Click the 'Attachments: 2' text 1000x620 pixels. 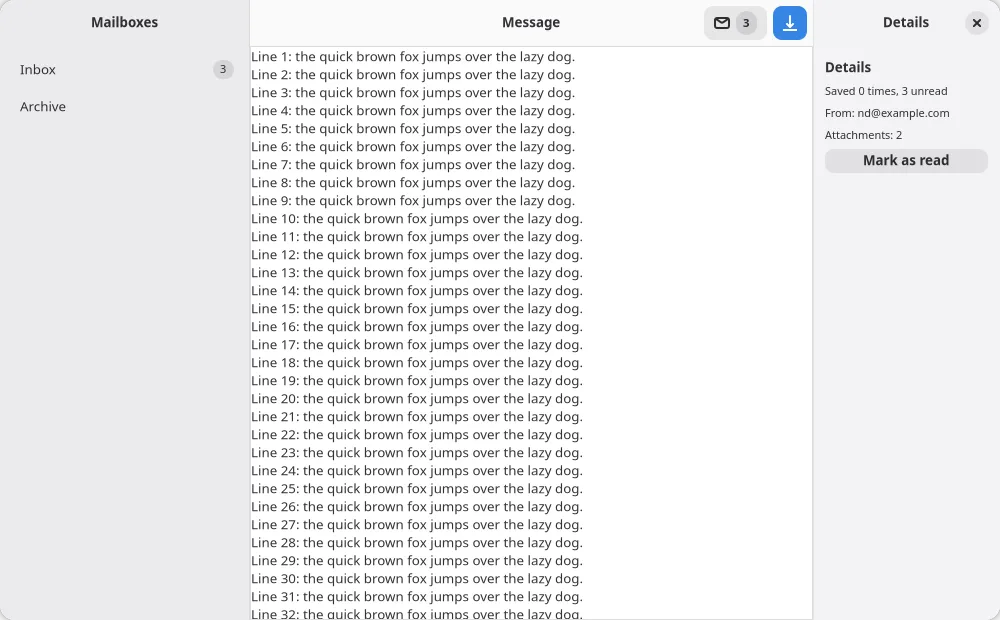coord(863,135)
